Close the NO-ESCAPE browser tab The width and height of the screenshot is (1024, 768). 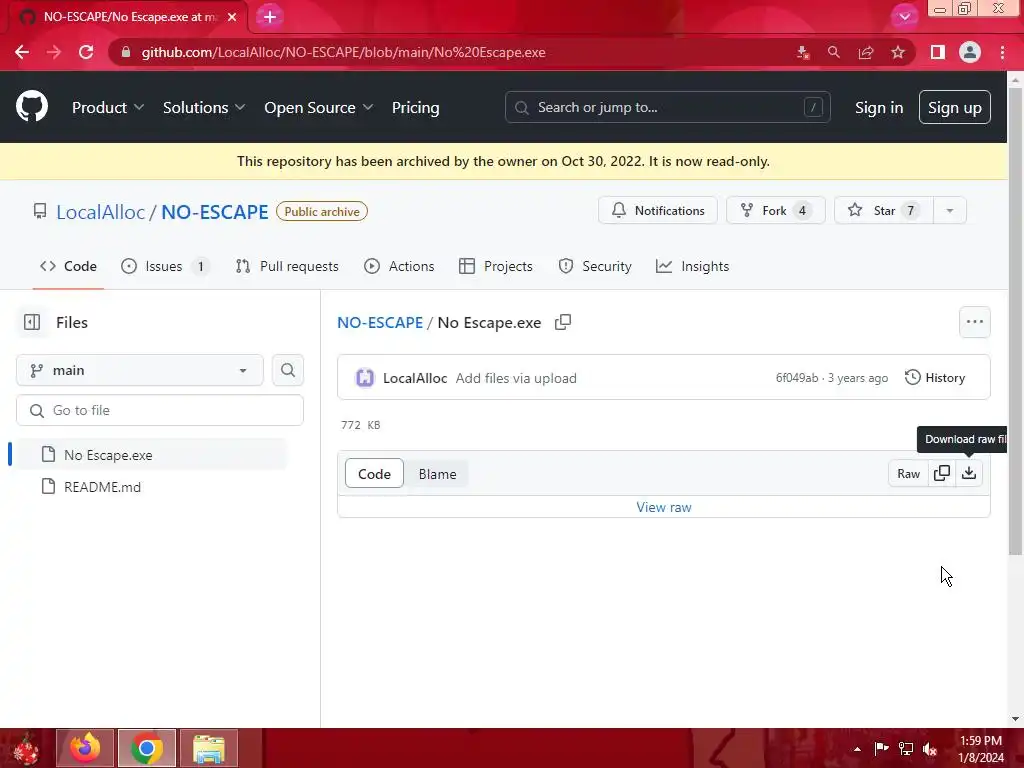tap(232, 17)
